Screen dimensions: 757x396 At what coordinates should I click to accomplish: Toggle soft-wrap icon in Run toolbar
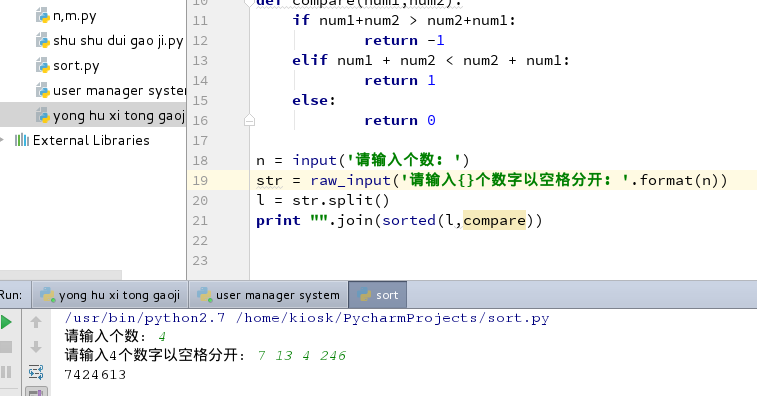(x=36, y=372)
